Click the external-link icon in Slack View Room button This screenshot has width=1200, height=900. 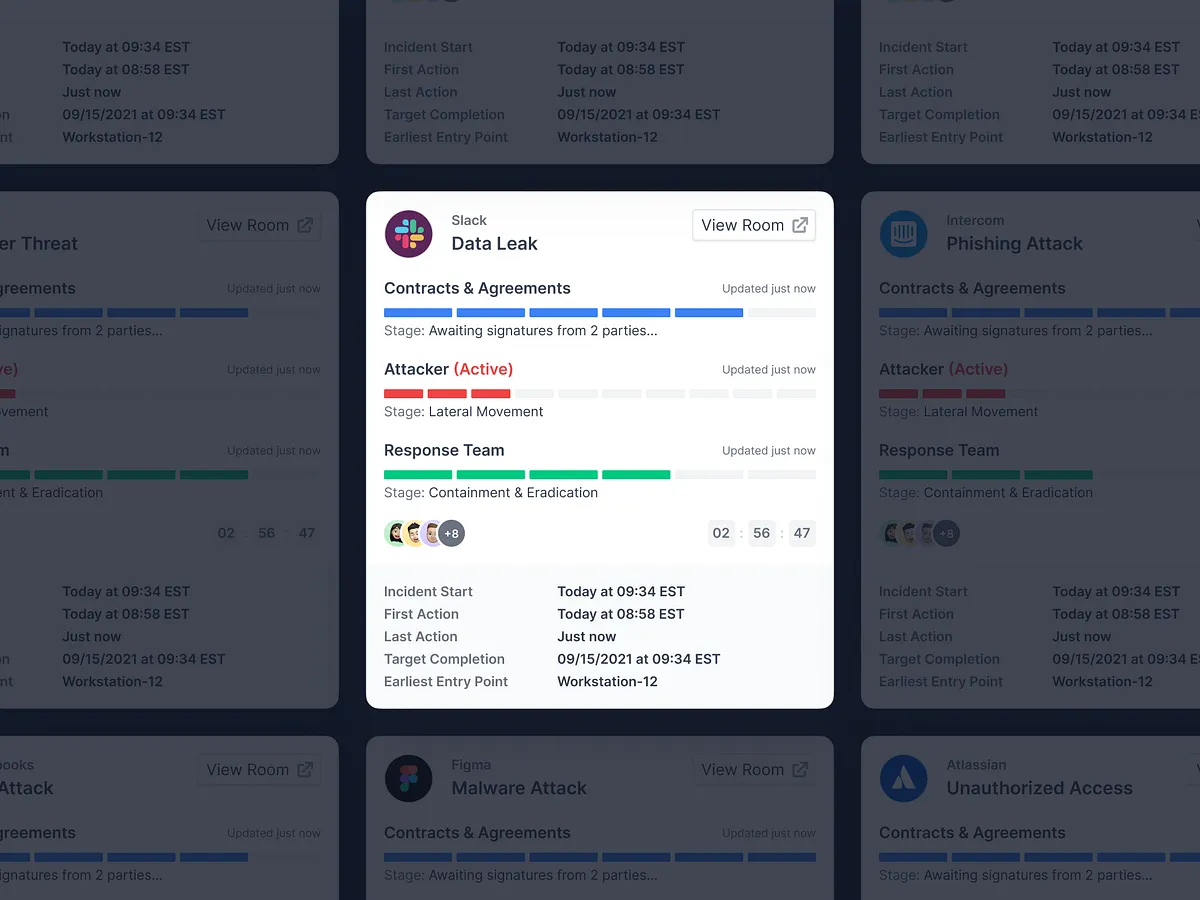pyautogui.click(x=800, y=225)
